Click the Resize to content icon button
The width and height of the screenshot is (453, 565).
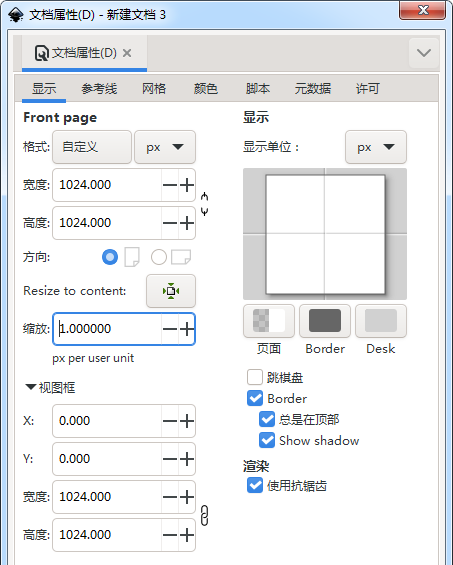pos(171,291)
